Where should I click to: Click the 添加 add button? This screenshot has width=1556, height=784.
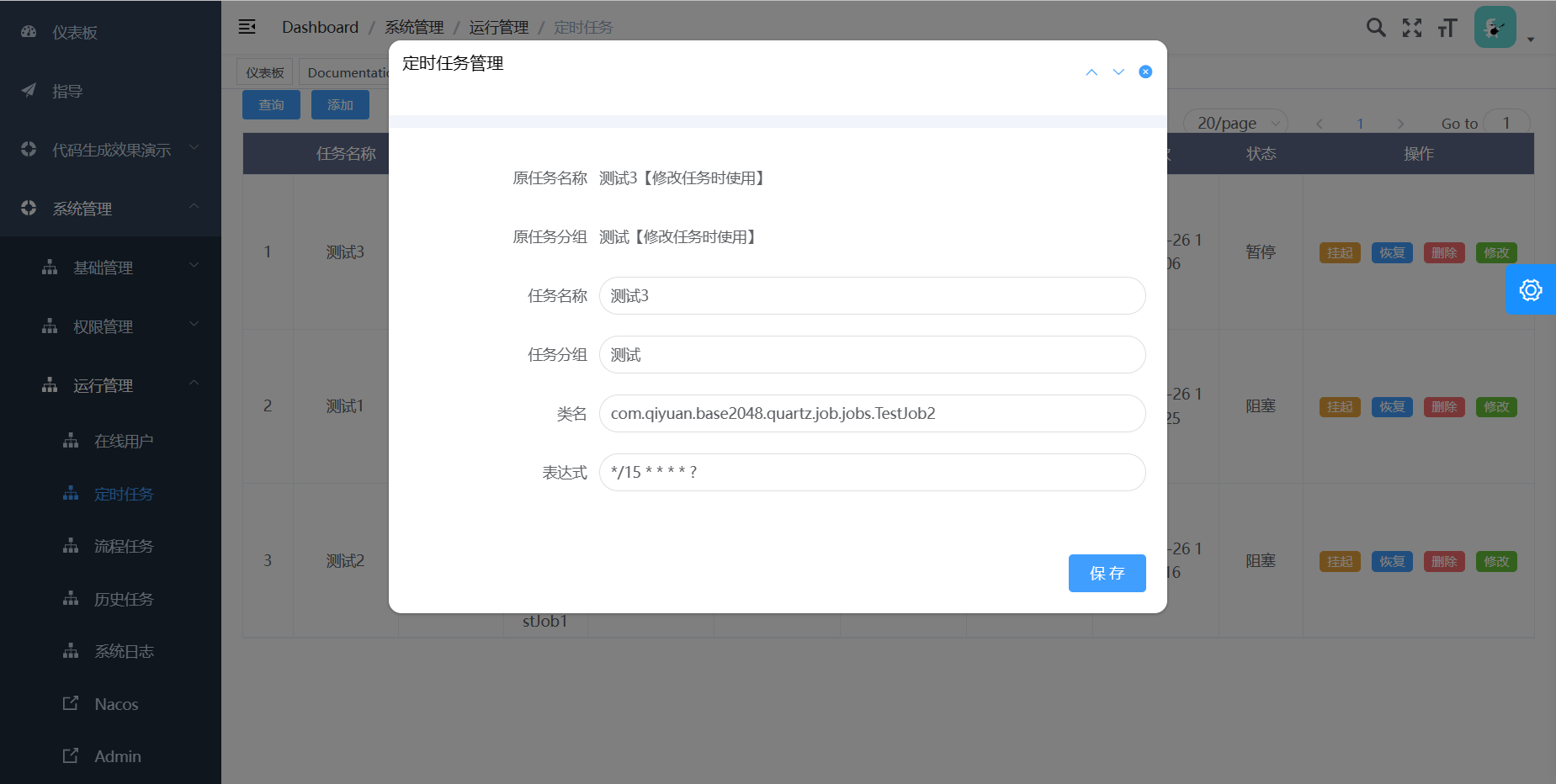[340, 104]
